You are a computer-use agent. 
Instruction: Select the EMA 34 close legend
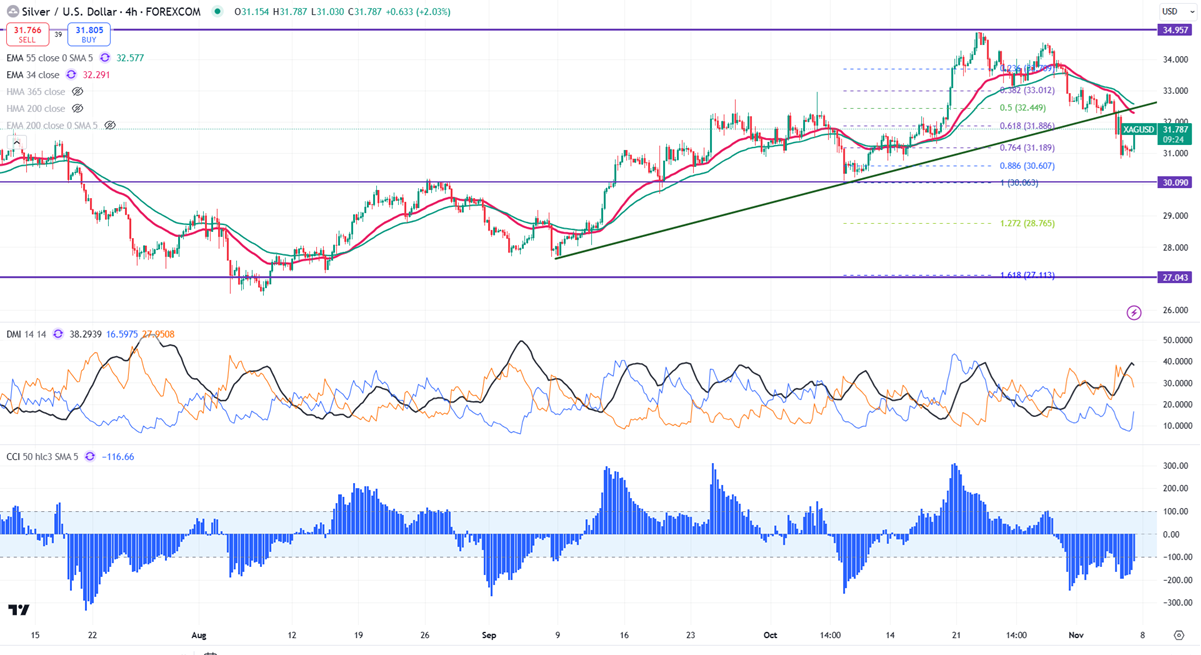[x=33, y=74]
